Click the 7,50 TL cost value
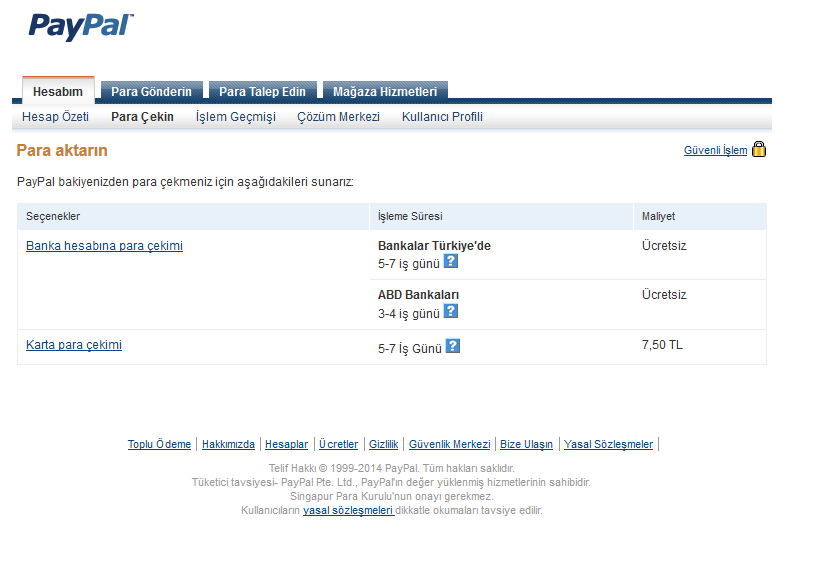Viewport: 825px width, 563px height. (662, 345)
